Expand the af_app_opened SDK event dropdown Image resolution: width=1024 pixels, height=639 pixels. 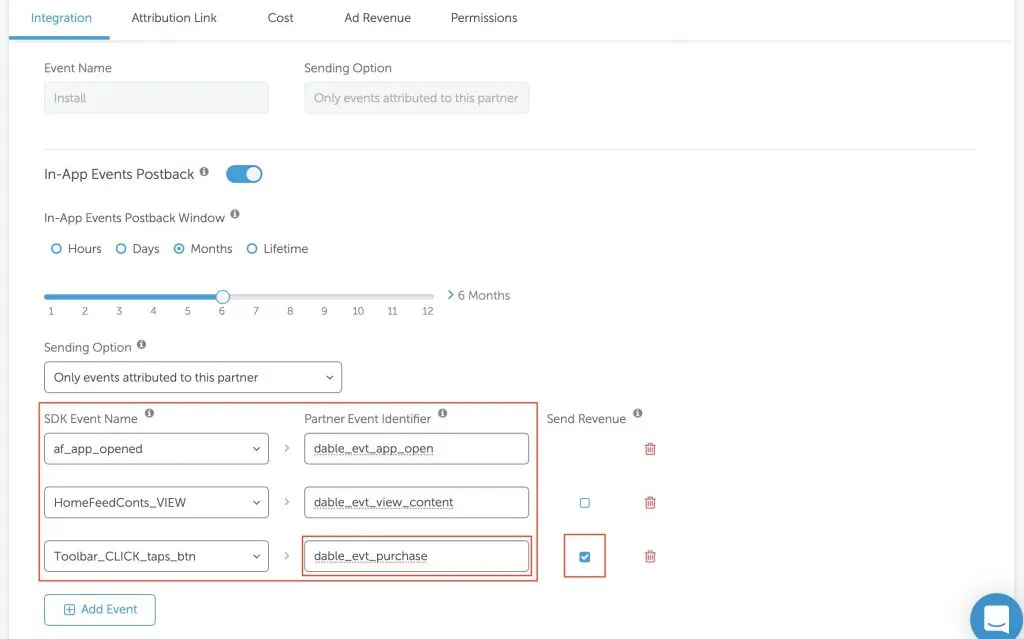point(156,449)
